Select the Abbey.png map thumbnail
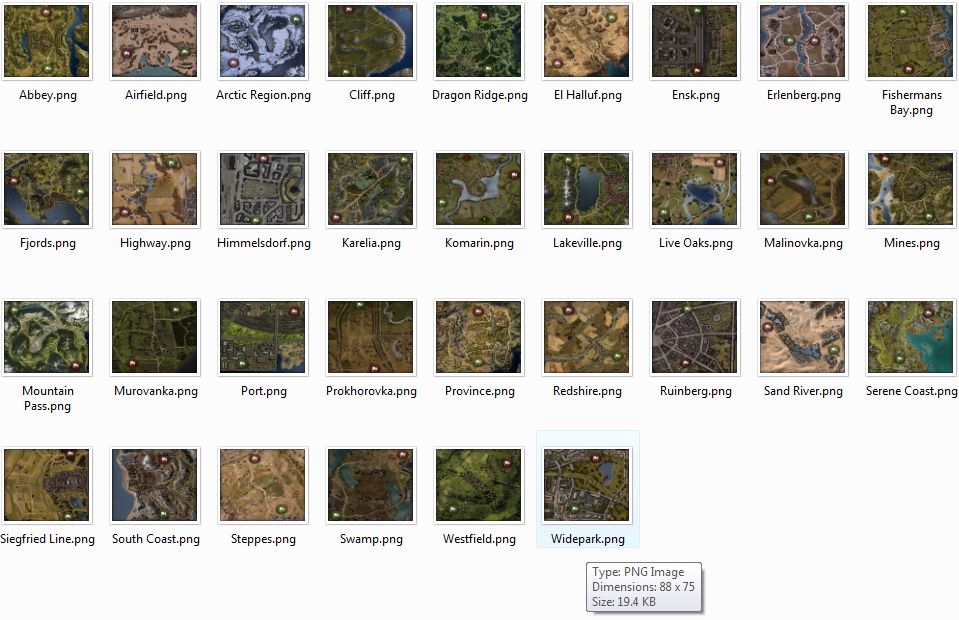The height and width of the screenshot is (620, 959). (x=46, y=41)
